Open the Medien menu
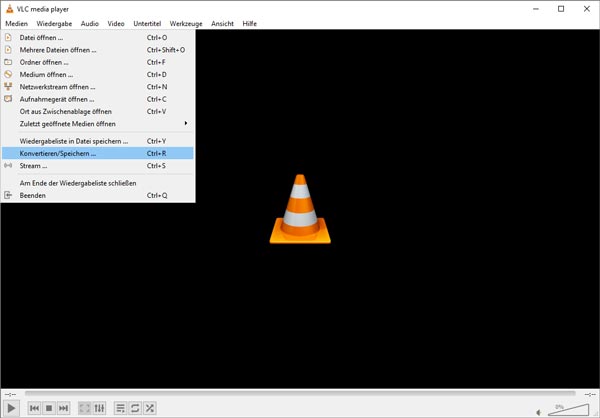 pos(16,23)
